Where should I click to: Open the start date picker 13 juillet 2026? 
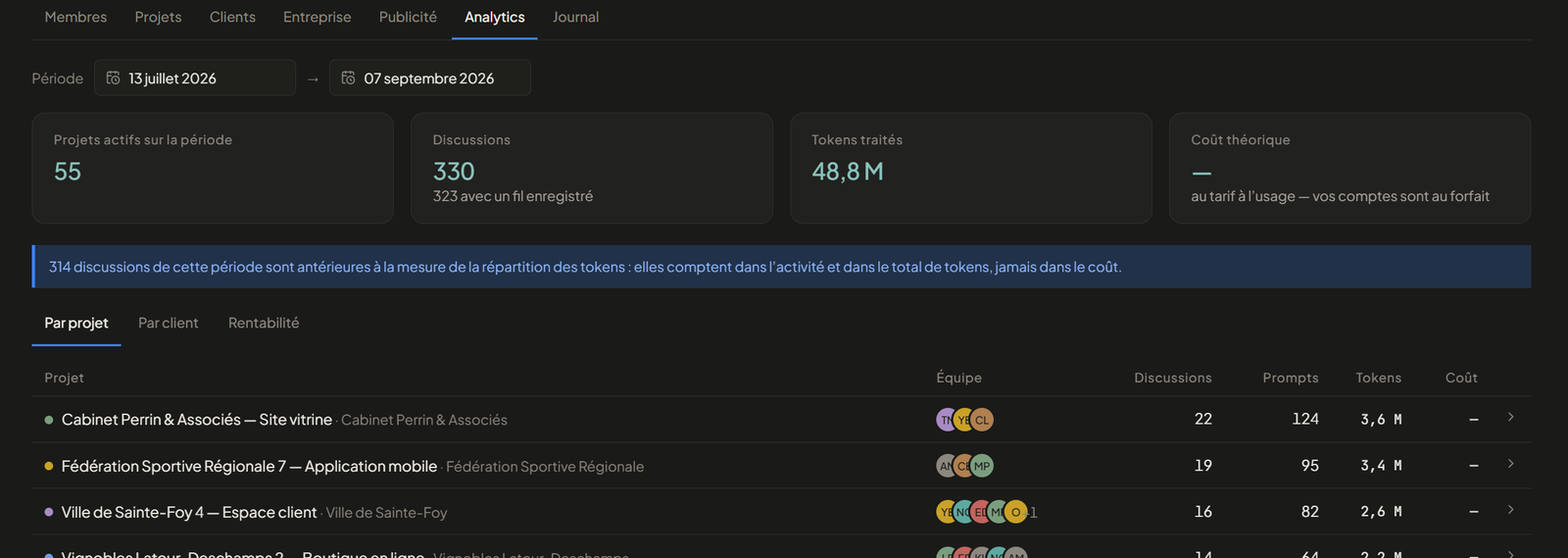195,78
